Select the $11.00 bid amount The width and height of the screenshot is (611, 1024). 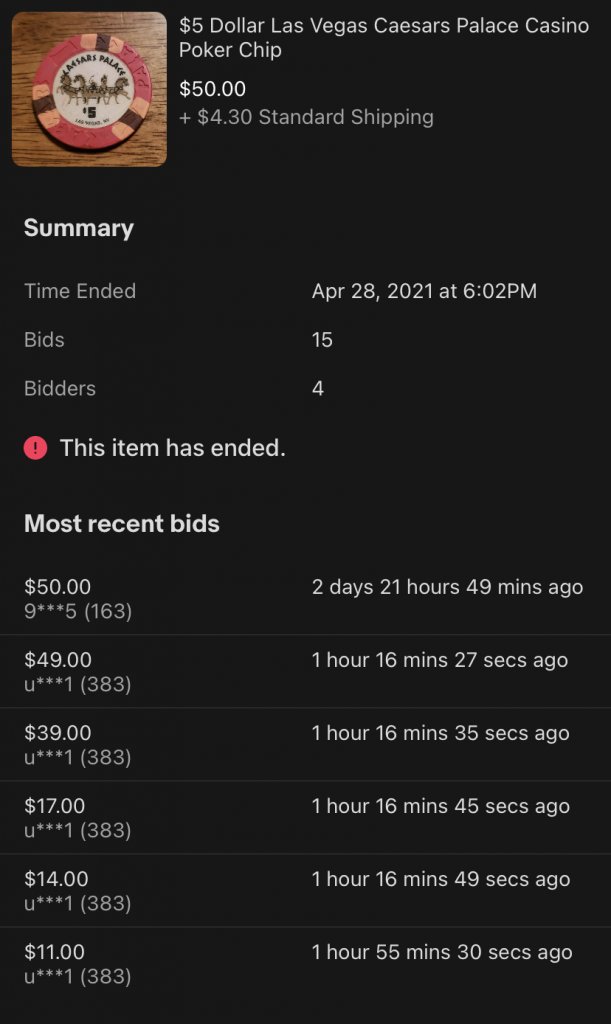click(55, 952)
